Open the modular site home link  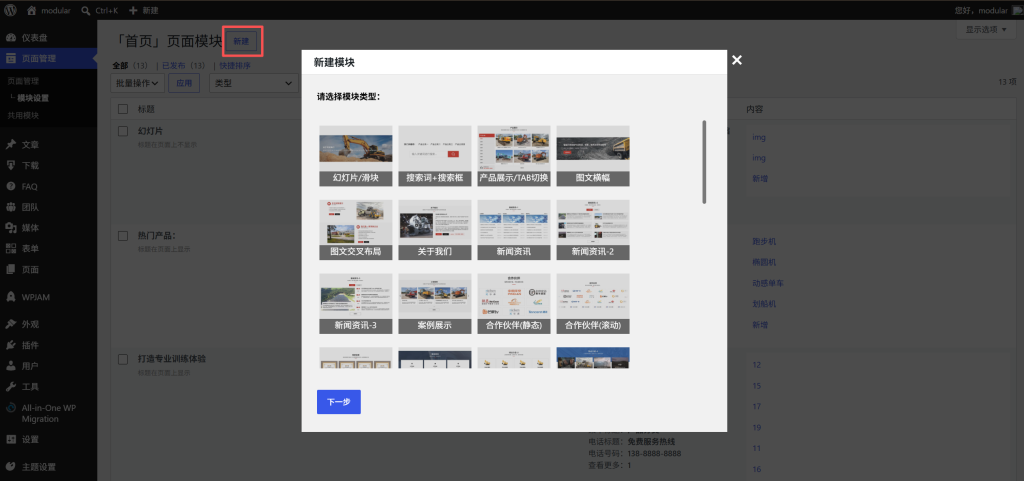pyautogui.click(x=49, y=10)
